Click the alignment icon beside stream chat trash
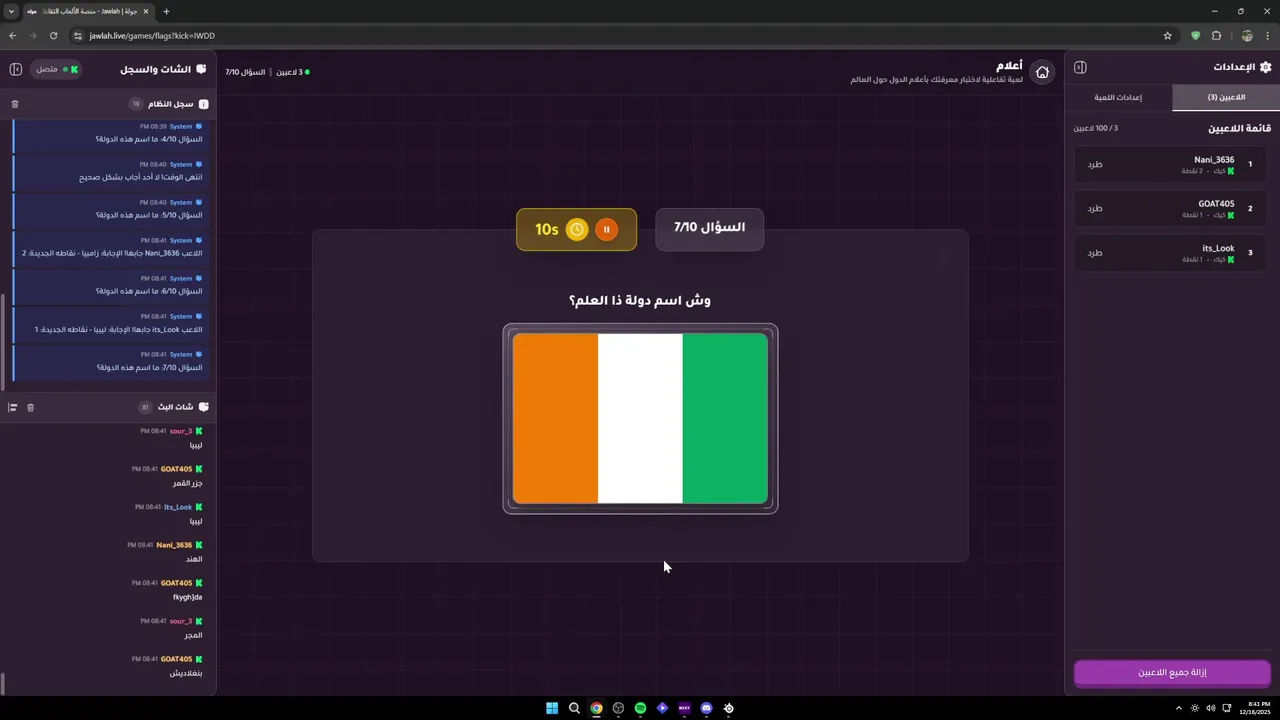The image size is (1280, 720). coord(13,407)
